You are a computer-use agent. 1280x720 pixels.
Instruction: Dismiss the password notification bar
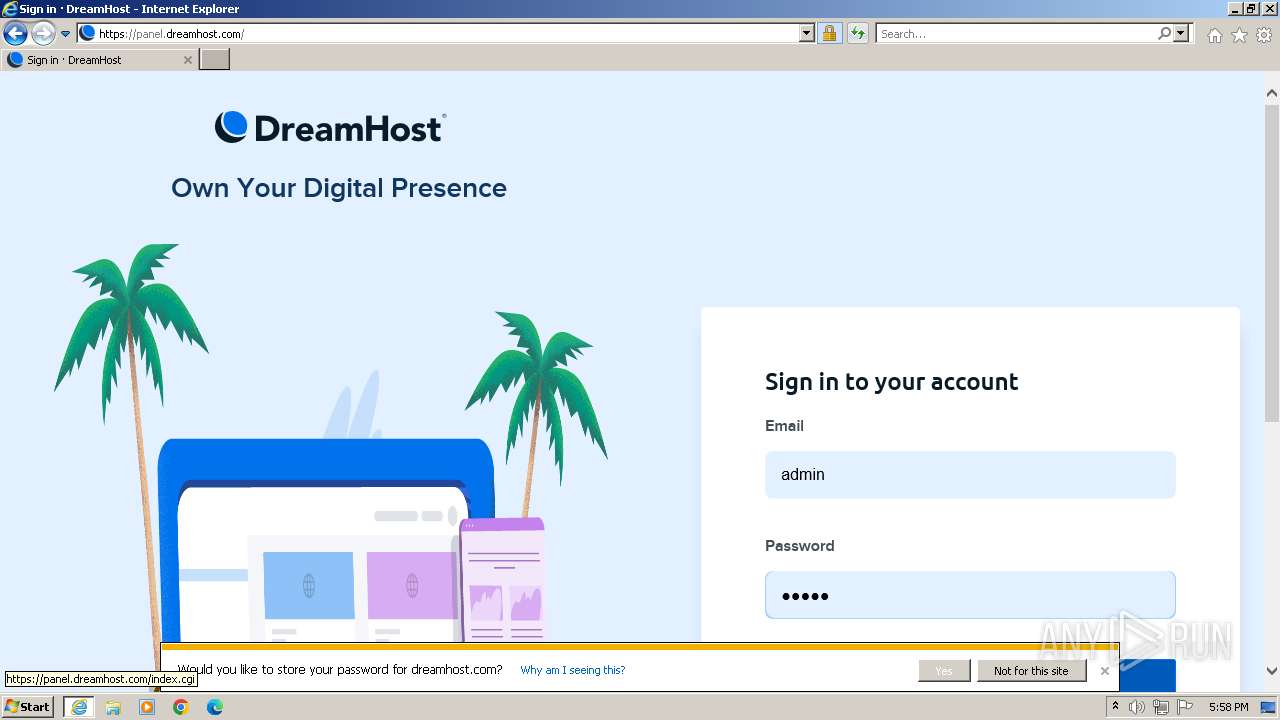coord(1105,671)
